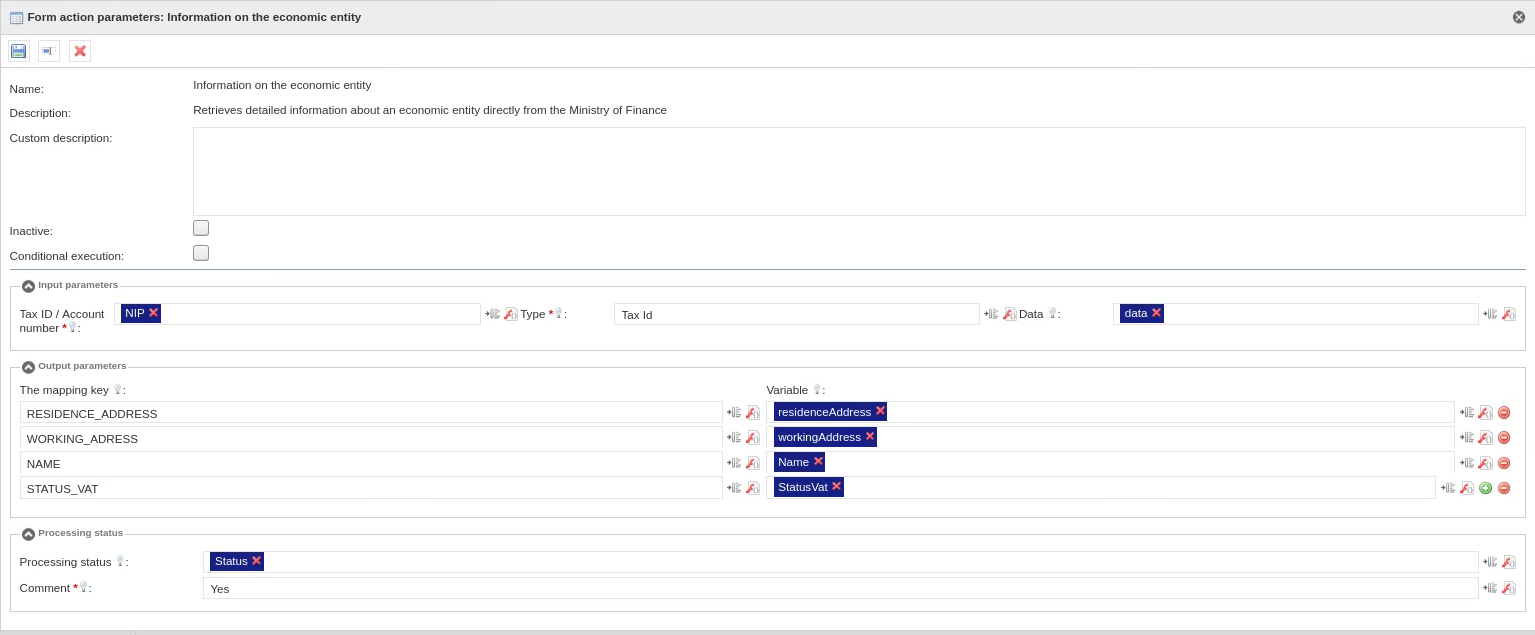This screenshot has height=635, width=1535.
Task: Close the Form action parameters dialog
Action: 1519,17
